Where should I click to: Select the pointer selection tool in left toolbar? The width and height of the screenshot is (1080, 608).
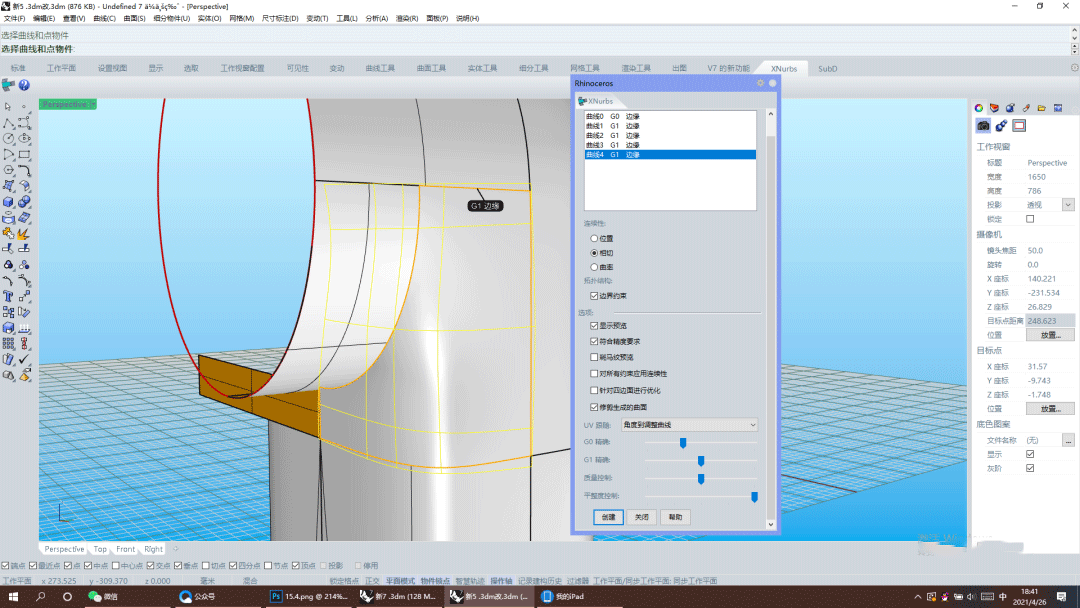pos(8,106)
